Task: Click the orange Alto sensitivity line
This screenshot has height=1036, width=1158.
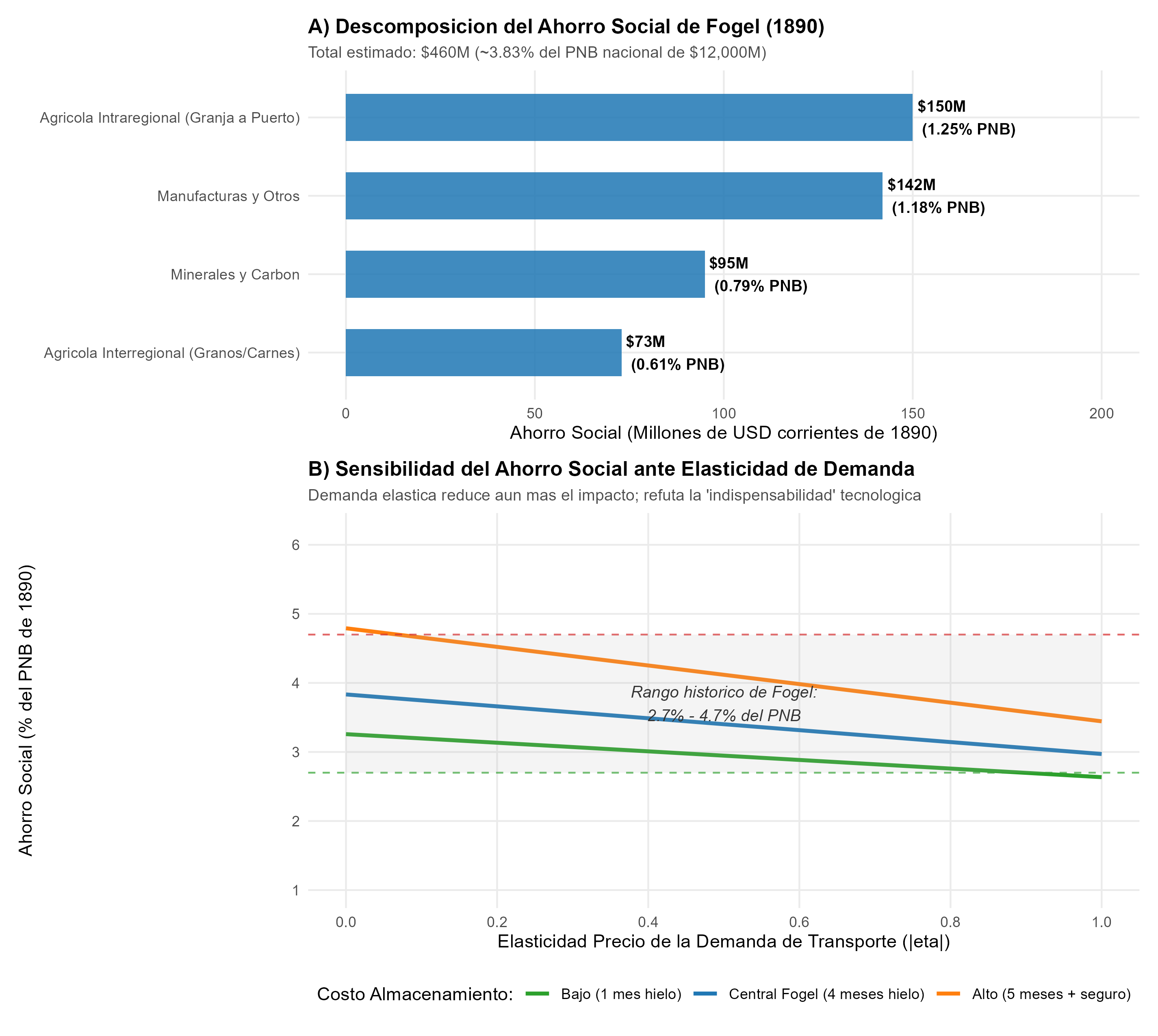Action: tap(724, 674)
